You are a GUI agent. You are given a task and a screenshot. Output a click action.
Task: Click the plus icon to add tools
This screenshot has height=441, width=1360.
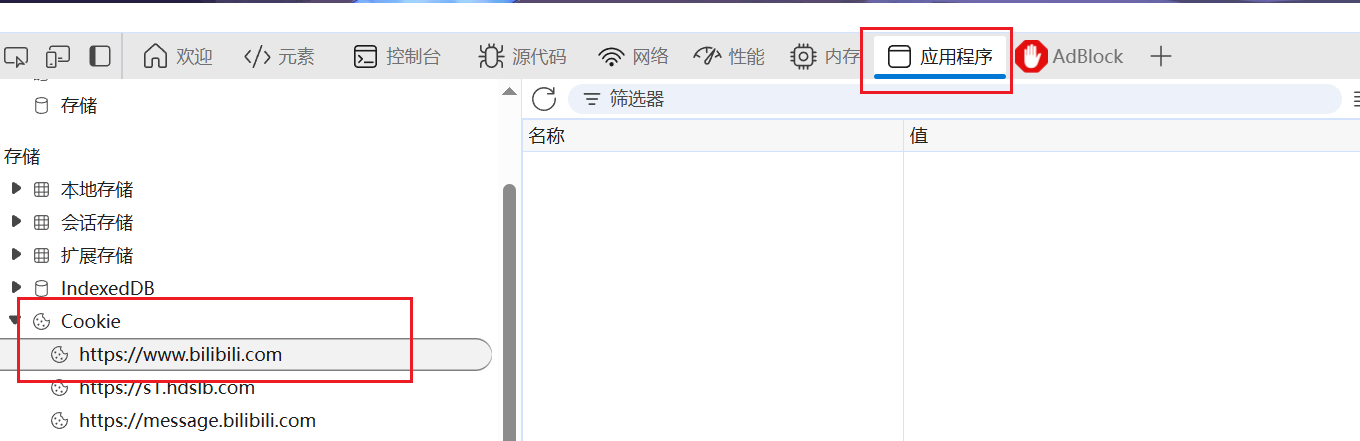[x=1160, y=57]
